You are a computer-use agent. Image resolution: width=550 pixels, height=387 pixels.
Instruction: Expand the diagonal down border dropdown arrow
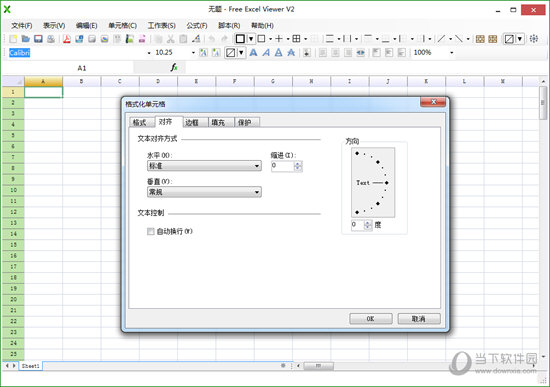coord(468,39)
